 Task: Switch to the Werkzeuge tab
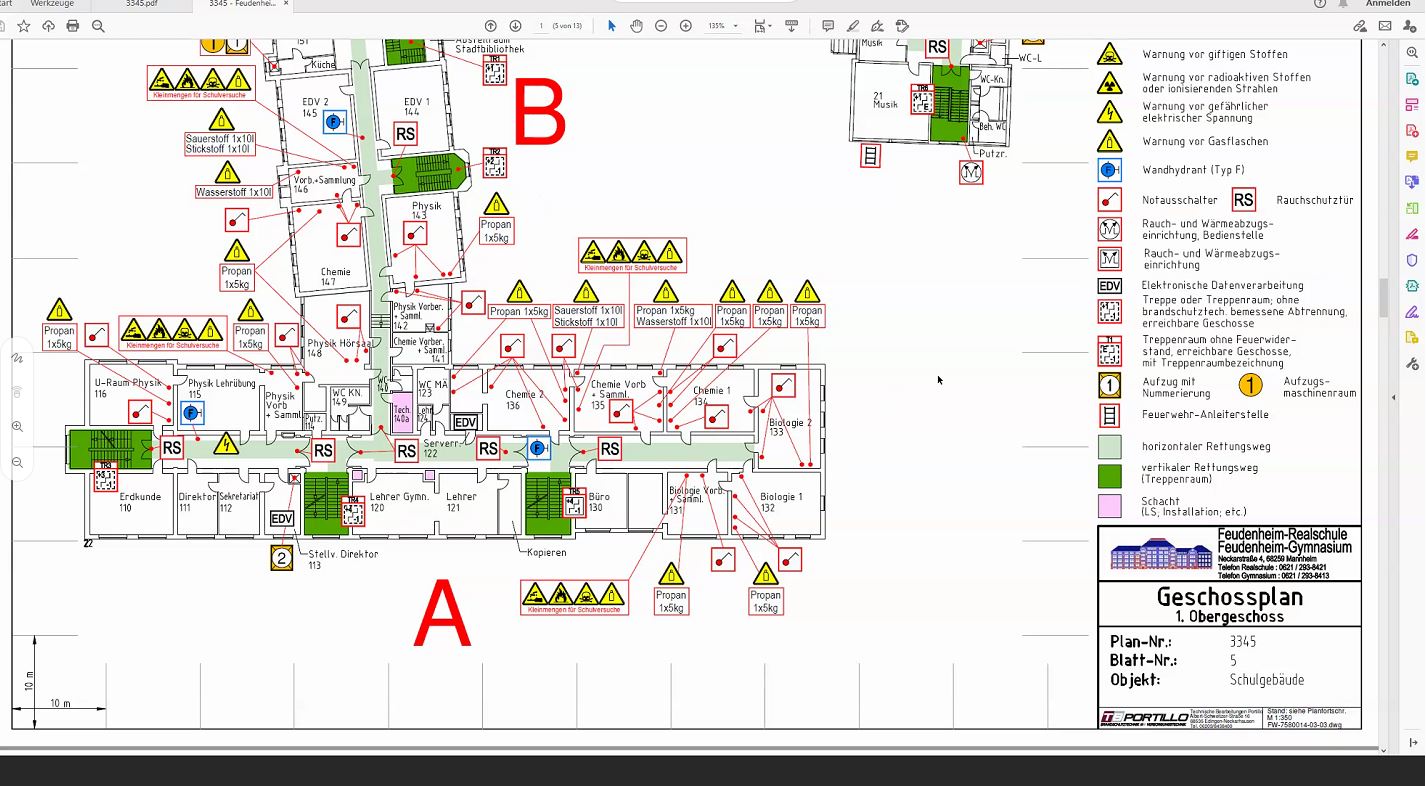[x=52, y=5]
